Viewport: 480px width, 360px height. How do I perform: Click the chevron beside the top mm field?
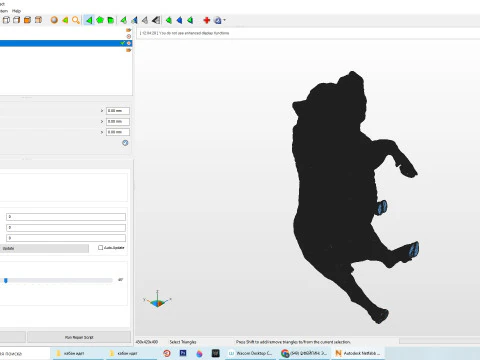click(102, 111)
